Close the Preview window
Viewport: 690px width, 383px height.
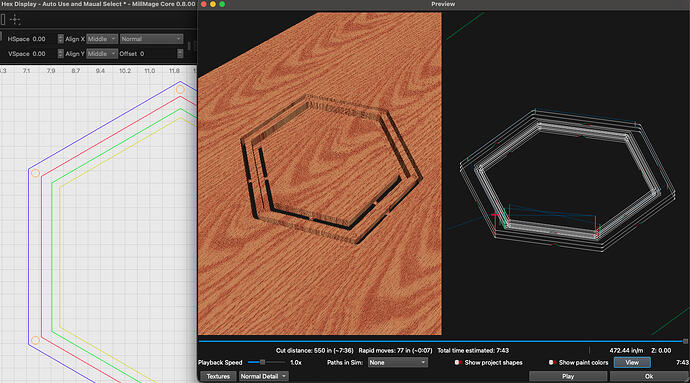coord(203,4)
